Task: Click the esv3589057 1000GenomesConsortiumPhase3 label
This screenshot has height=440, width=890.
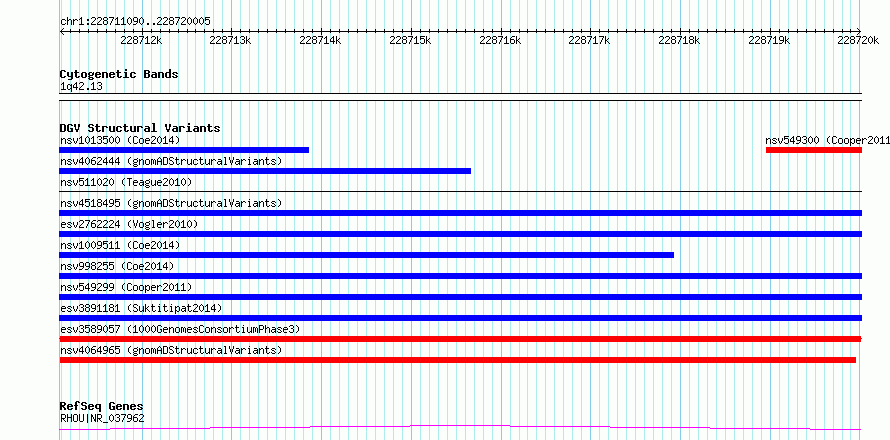Action: click(180, 329)
